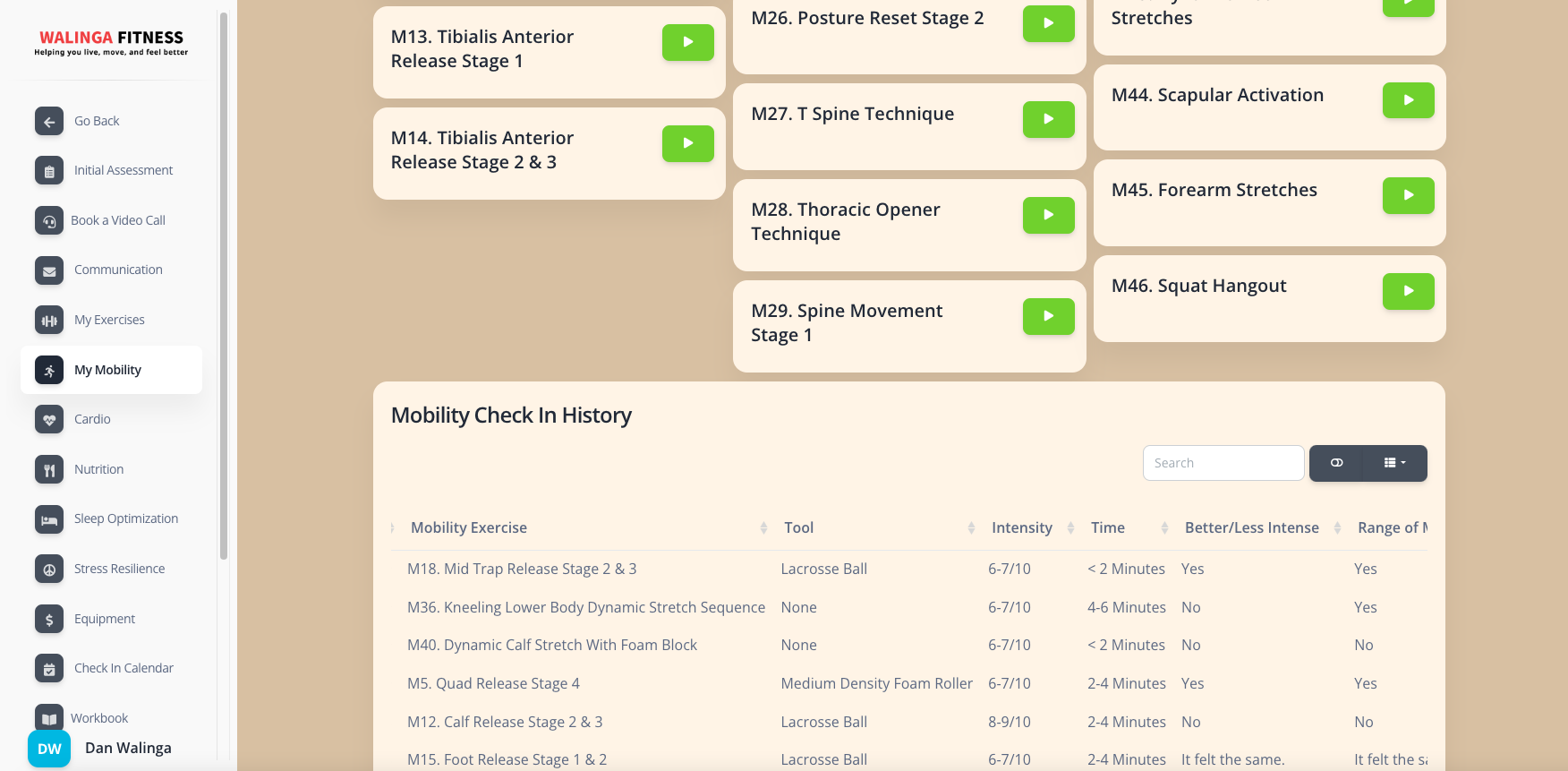This screenshot has width=1568, height=771.
Task: Open My Exercises menu item
Action: click(x=109, y=320)
